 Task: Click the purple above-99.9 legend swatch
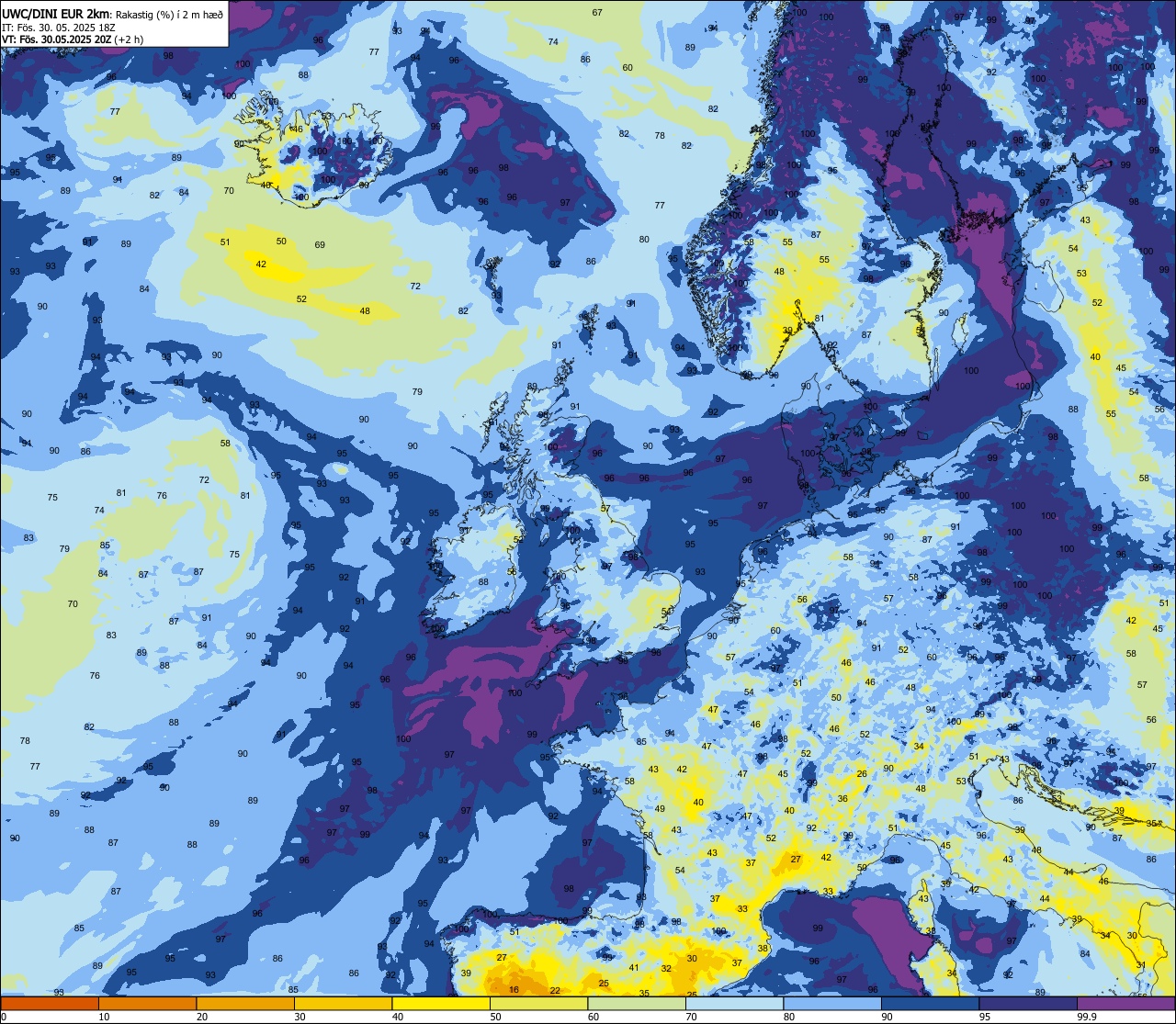click(1125, 1003)
